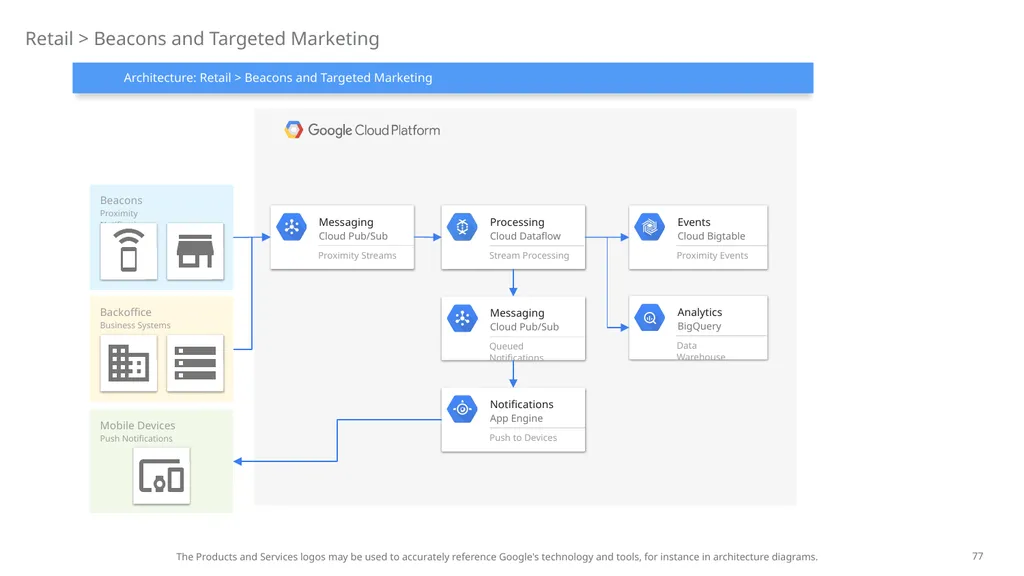The height and width of the screenshot is (576, 1024).
Task: Click the Beacons group label
Action: tap(121, 200)
